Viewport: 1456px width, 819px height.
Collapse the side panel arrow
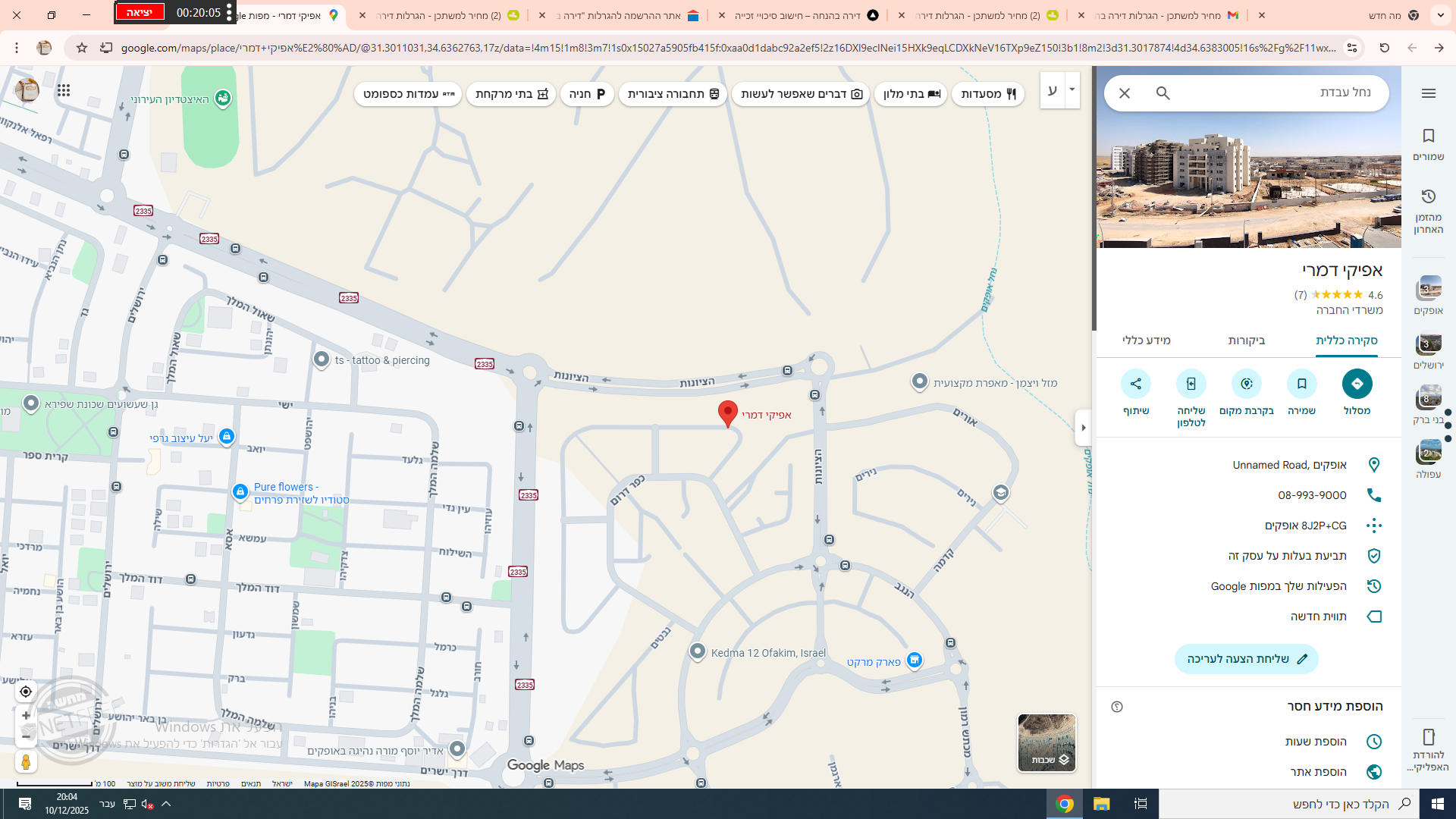pyautogui.click(x=1083, y=428)
